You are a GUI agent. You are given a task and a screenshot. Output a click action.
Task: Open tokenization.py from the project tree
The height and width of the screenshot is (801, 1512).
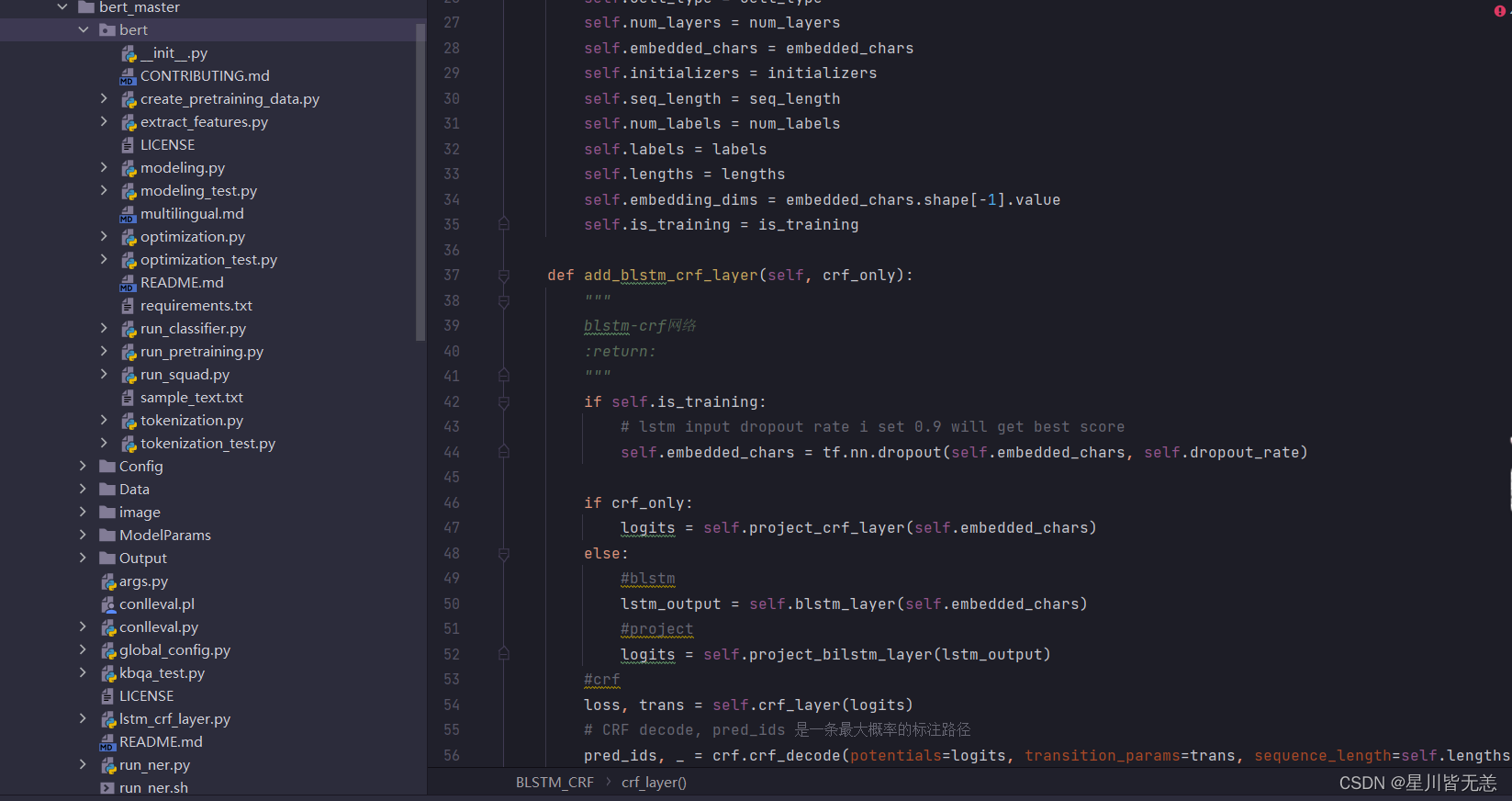(191, 421)
